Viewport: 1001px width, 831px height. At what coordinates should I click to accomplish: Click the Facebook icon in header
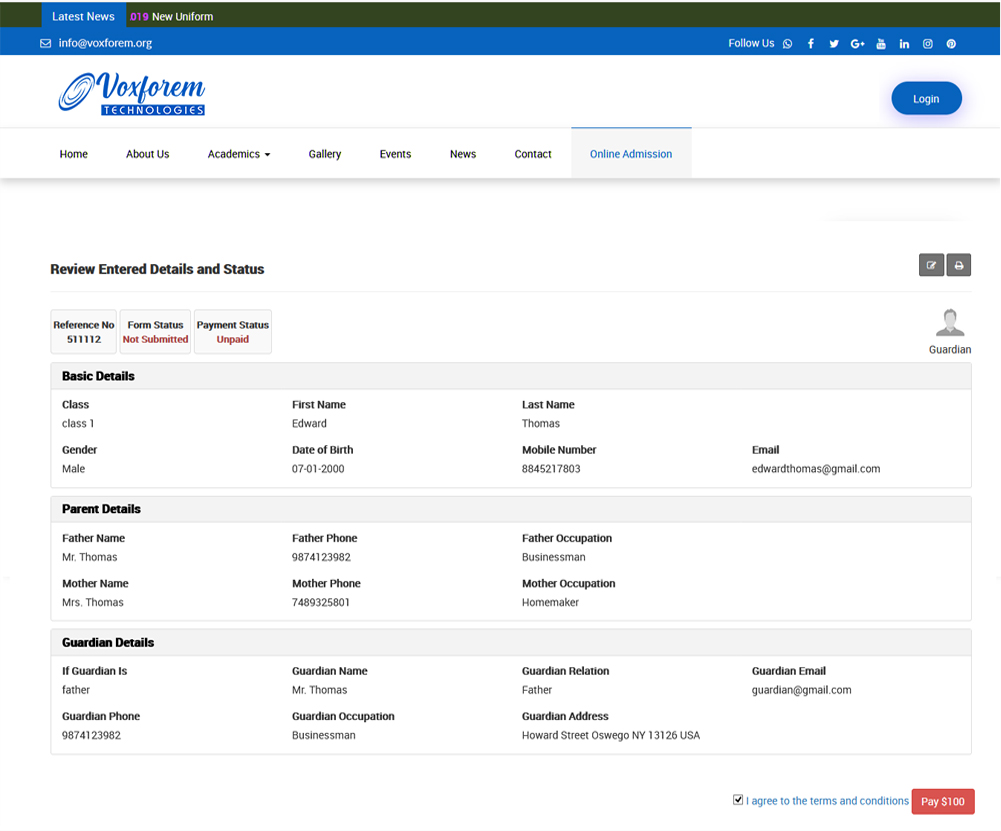point(811,44)
